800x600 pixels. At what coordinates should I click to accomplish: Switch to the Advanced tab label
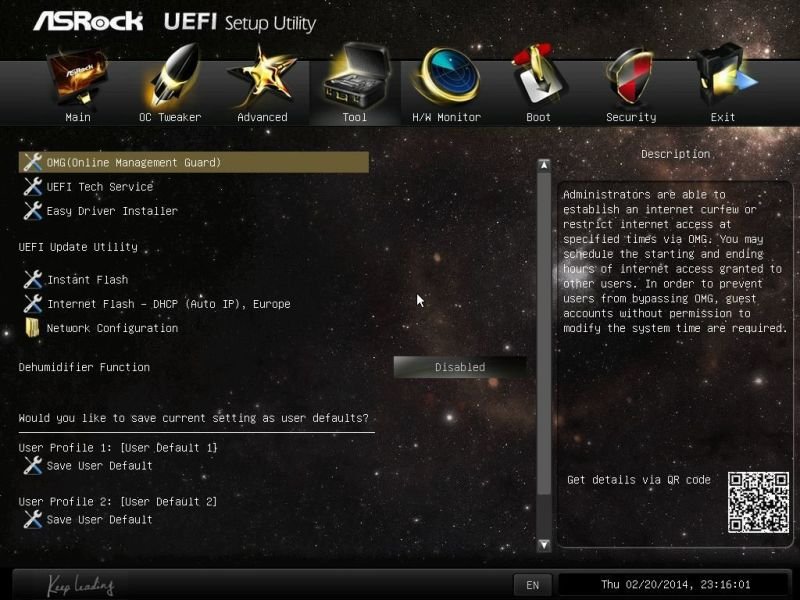click(x=262, y=117)
